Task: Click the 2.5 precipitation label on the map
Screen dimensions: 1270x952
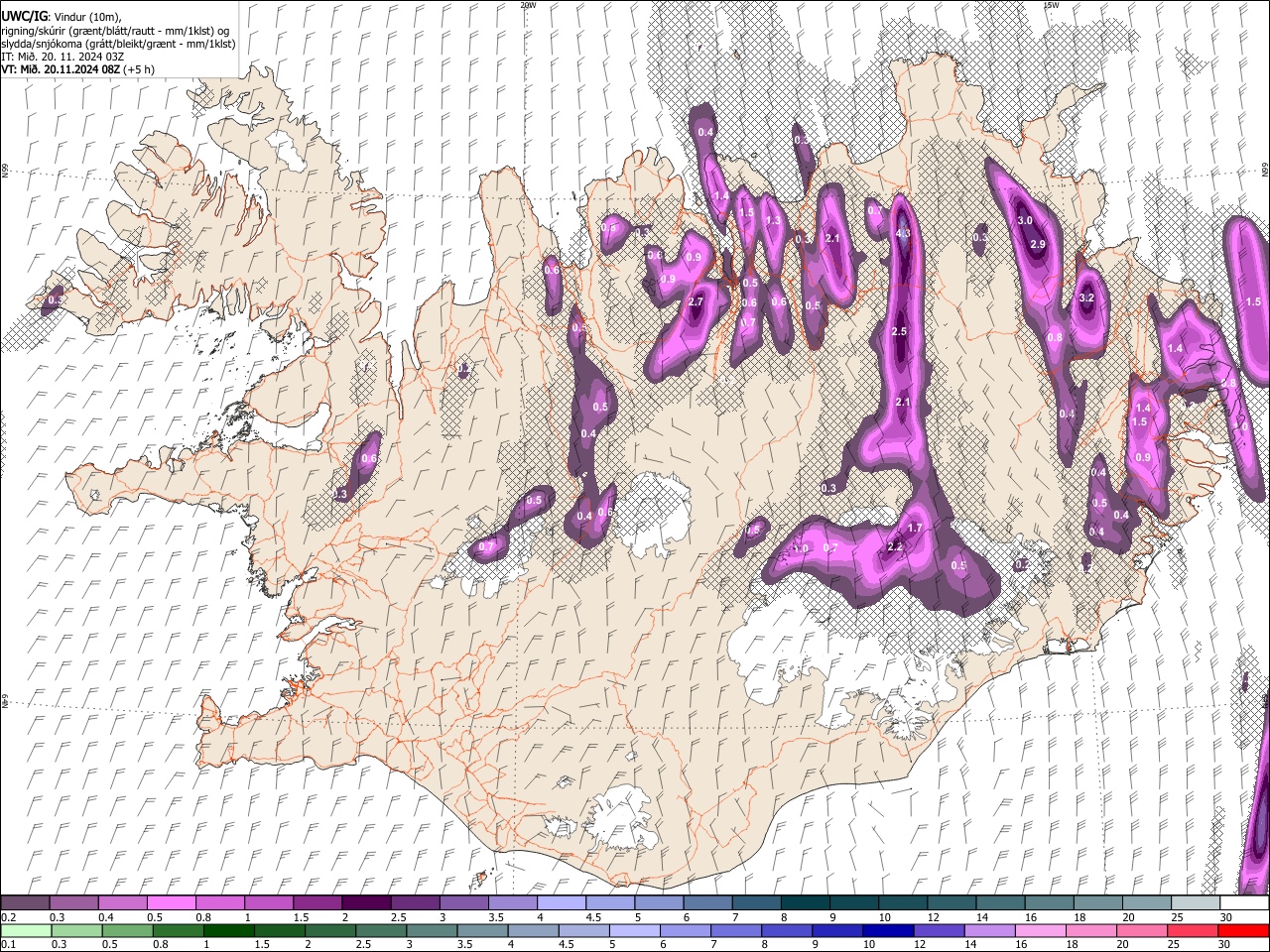Action: tap(900, 331)
